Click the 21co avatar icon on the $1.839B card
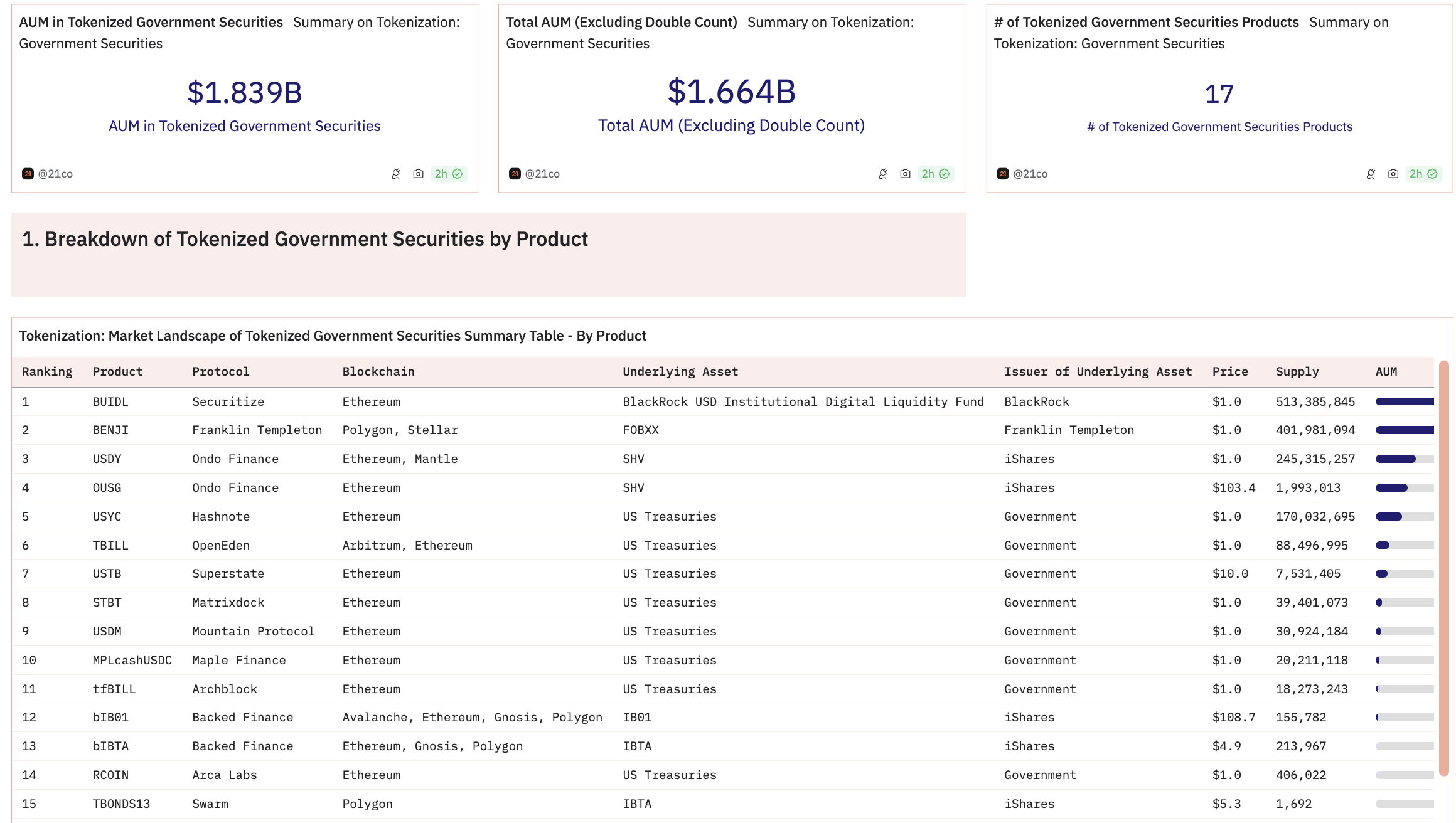1456x823 pixels. (x=28, y=174)
